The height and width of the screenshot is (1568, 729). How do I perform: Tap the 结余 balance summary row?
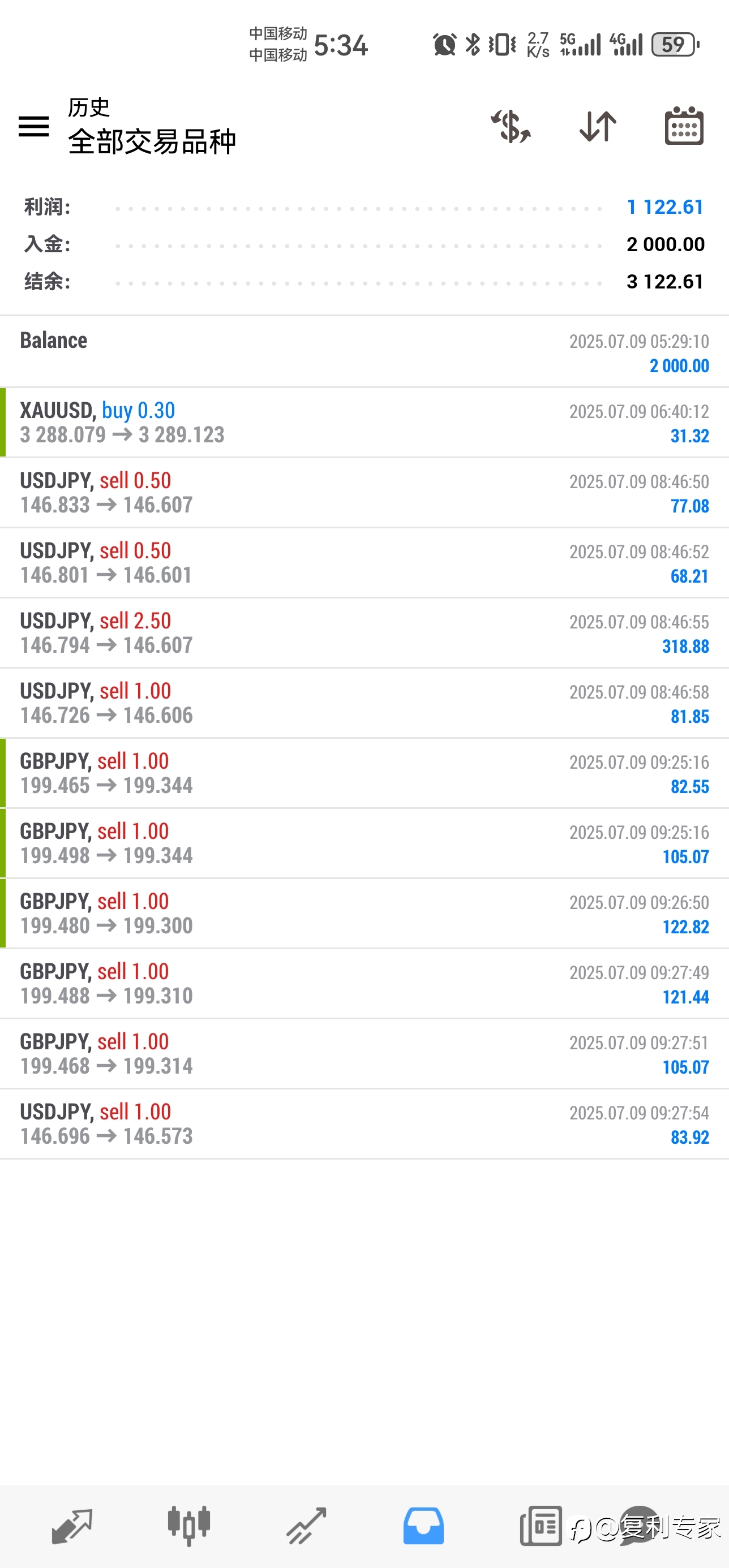[364, 282]
